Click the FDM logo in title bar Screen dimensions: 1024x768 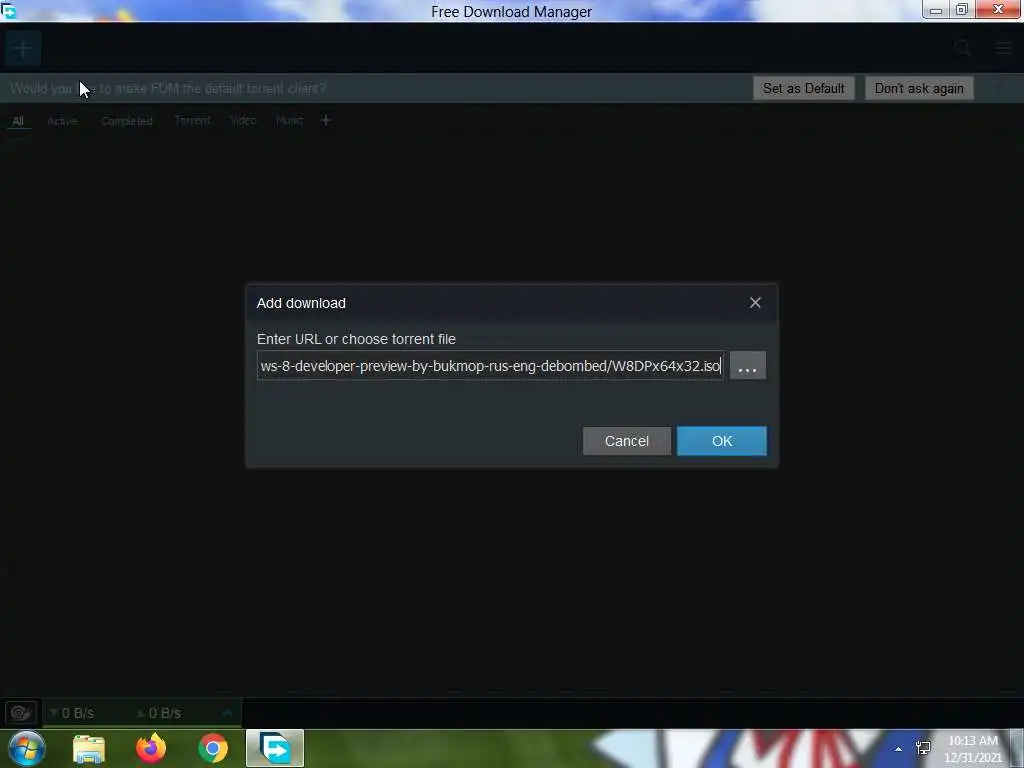coord(8,10)
